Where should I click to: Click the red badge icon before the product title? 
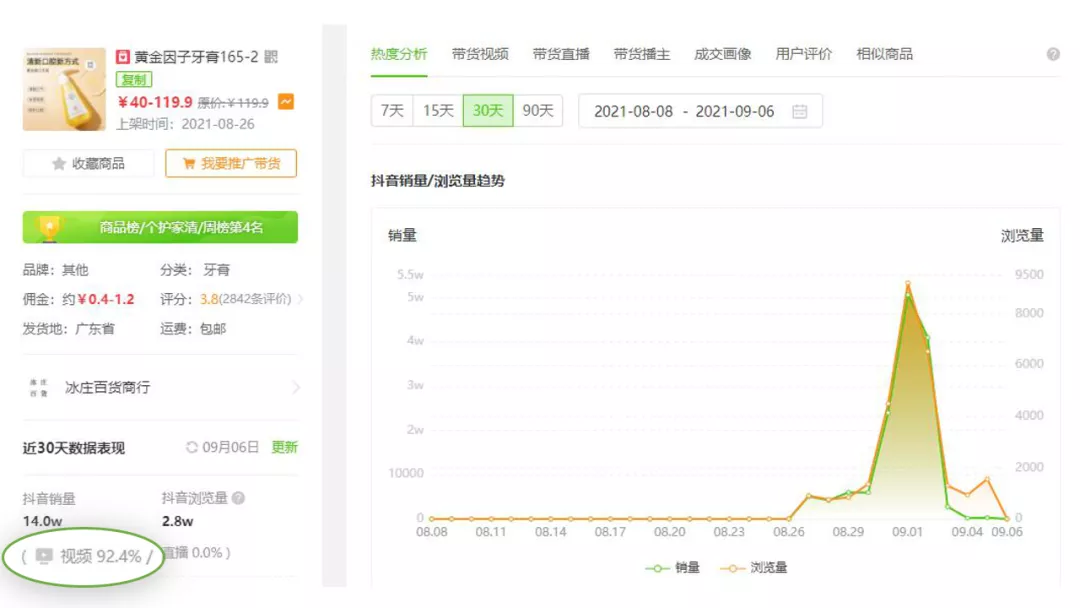coord(125,57)
